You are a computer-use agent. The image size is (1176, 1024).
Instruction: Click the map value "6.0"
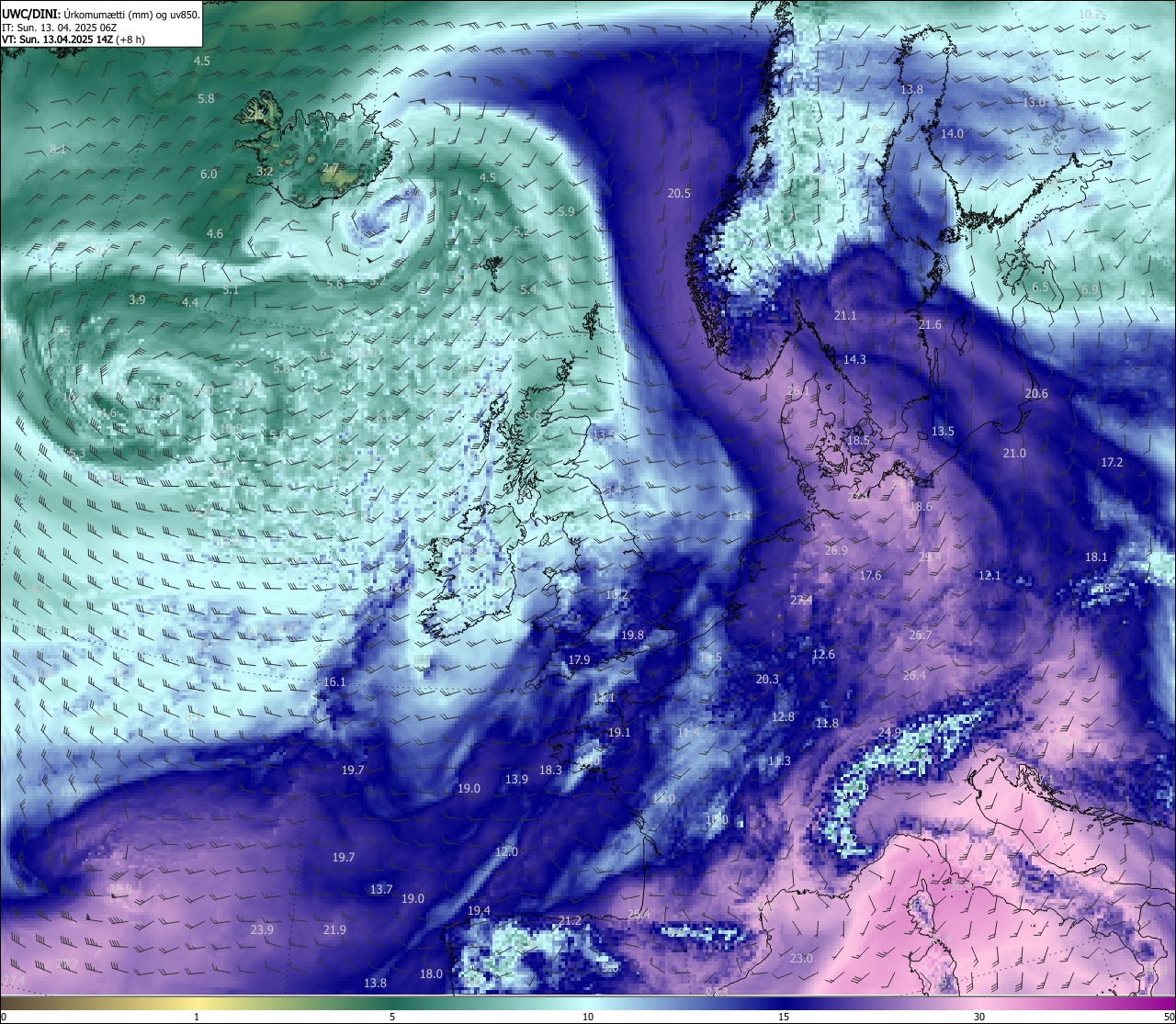pos(209,174)
